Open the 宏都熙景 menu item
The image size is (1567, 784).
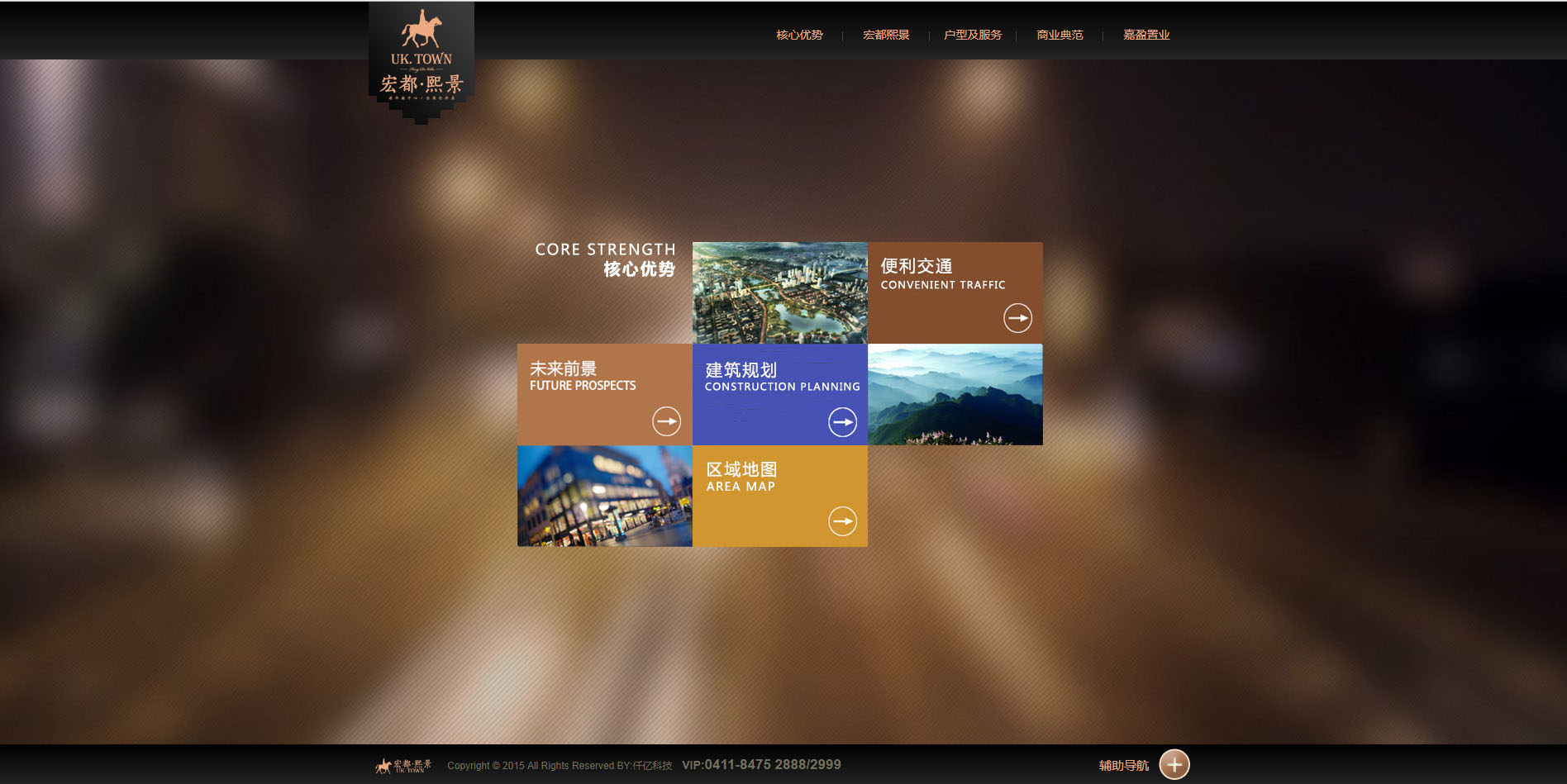tap(886, 35)
